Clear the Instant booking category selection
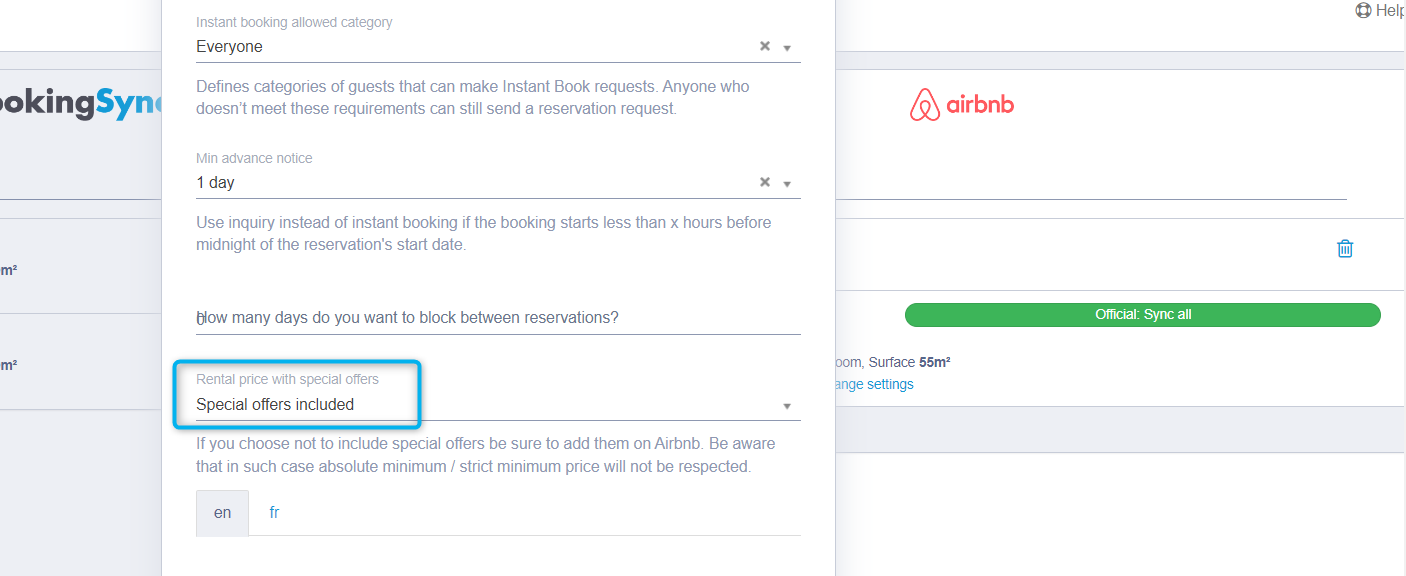 click(765, 46)
